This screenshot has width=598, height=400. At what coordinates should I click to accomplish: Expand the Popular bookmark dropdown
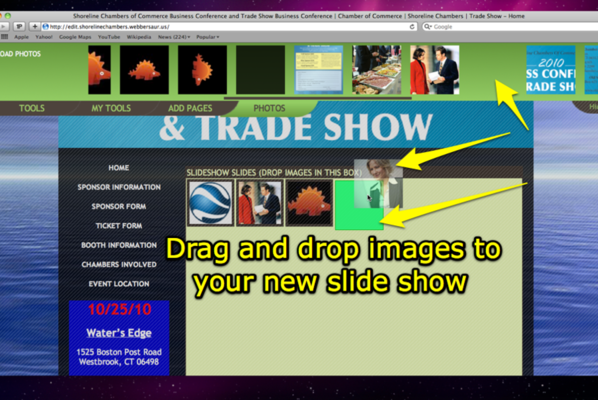pyautogui.click(x=207, y=37)
